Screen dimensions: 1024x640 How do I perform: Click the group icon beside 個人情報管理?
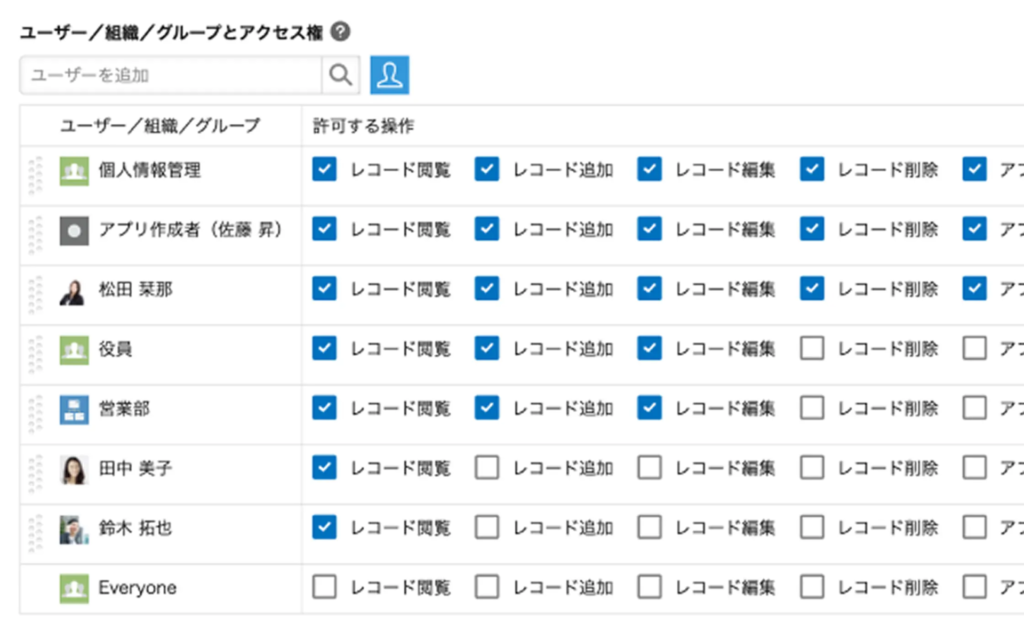[75, 170]
